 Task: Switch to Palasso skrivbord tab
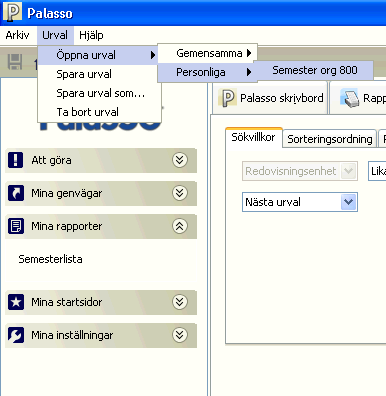[271, 98]
